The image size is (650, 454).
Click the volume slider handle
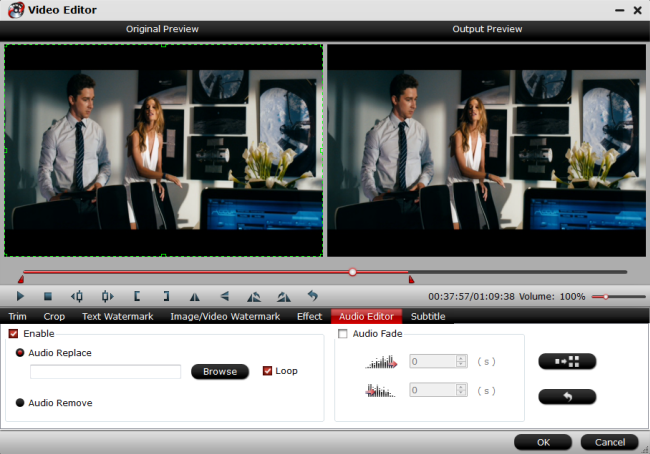[x=606, y=297]
